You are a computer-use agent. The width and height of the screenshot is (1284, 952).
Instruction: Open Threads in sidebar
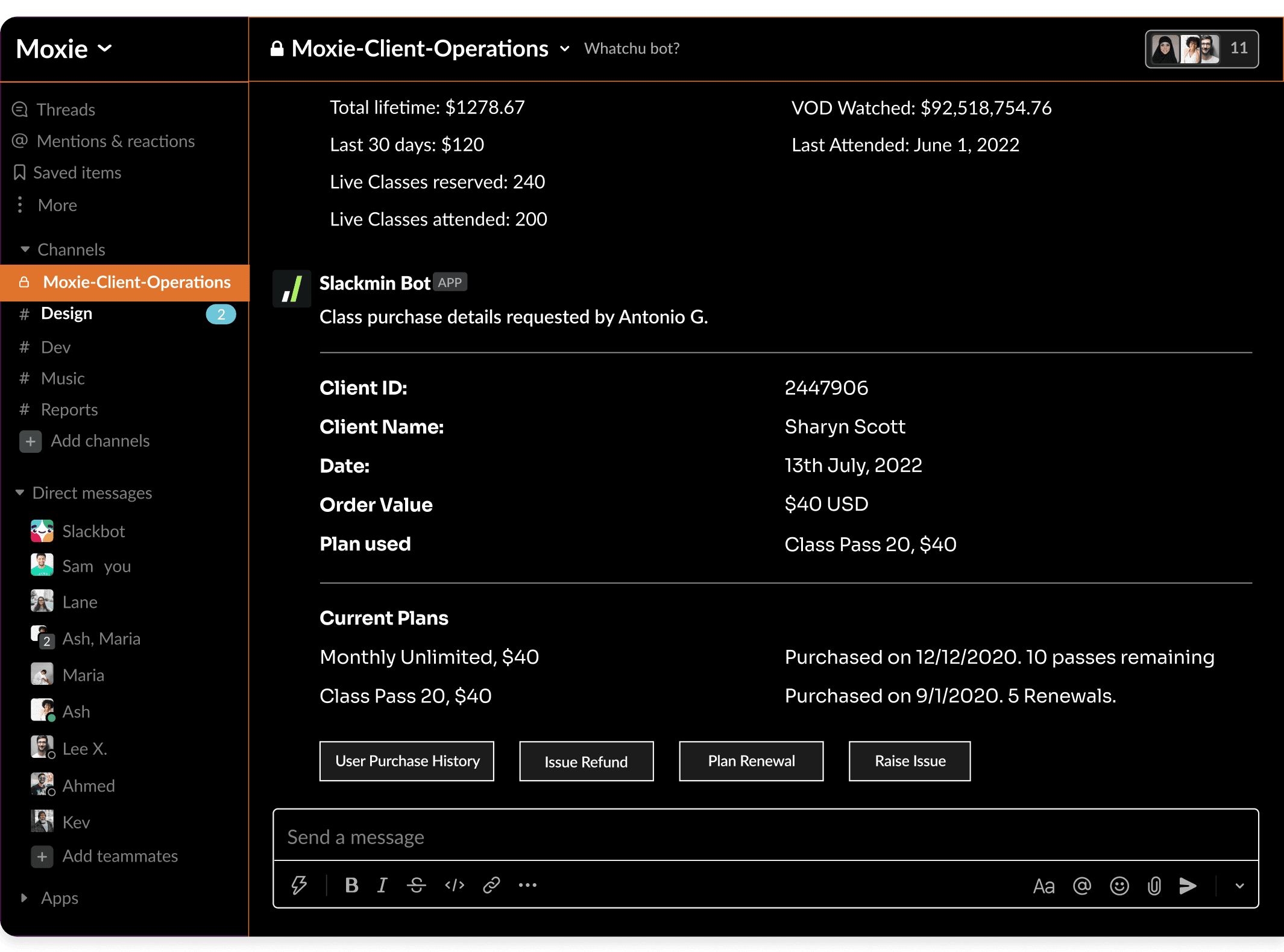pos(65,110)
